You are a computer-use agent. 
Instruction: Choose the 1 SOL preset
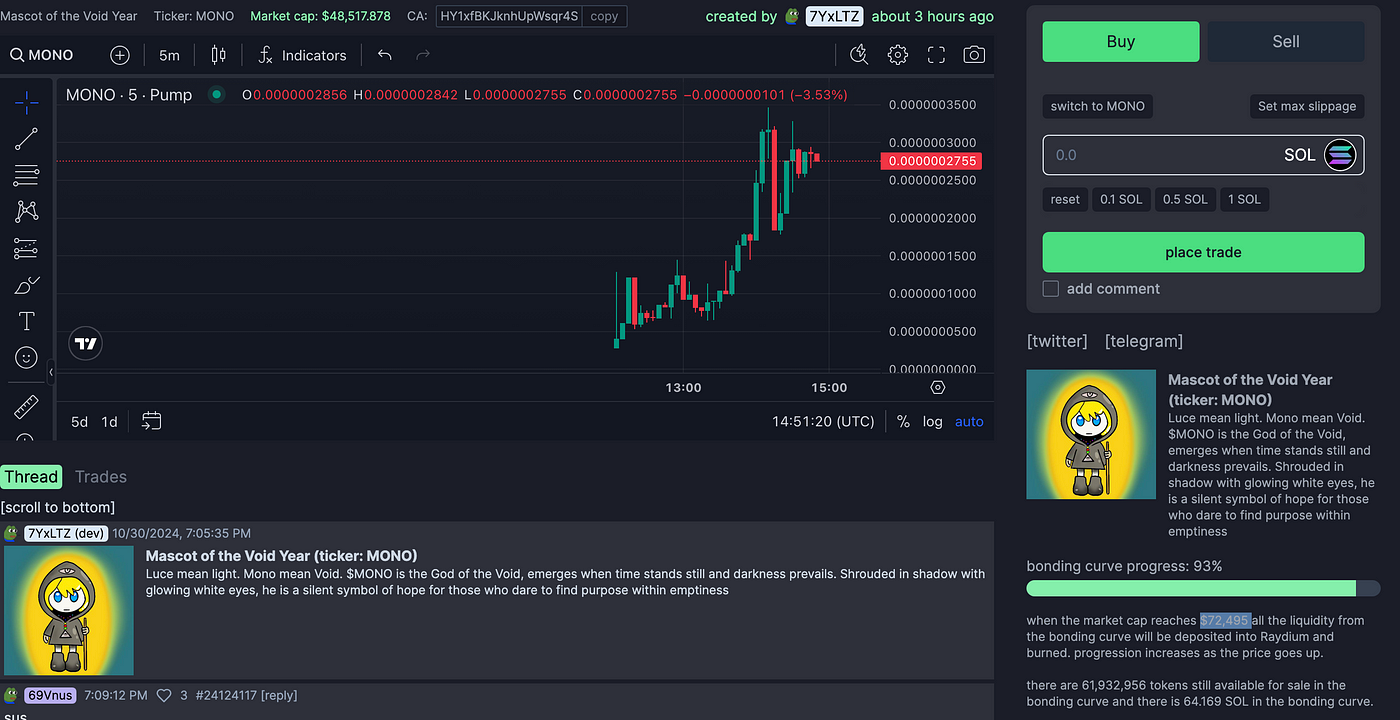[1244, 199]
